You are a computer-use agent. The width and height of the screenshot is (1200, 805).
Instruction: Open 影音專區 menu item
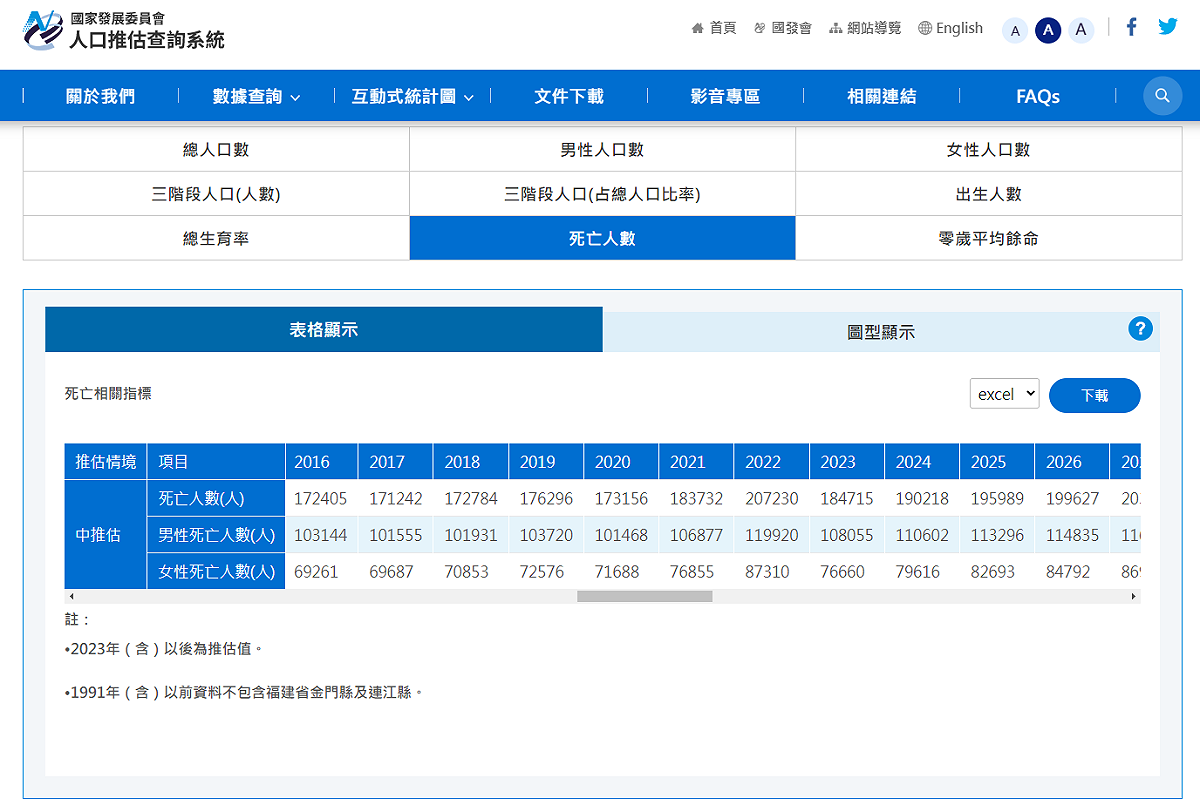[725, 96]
